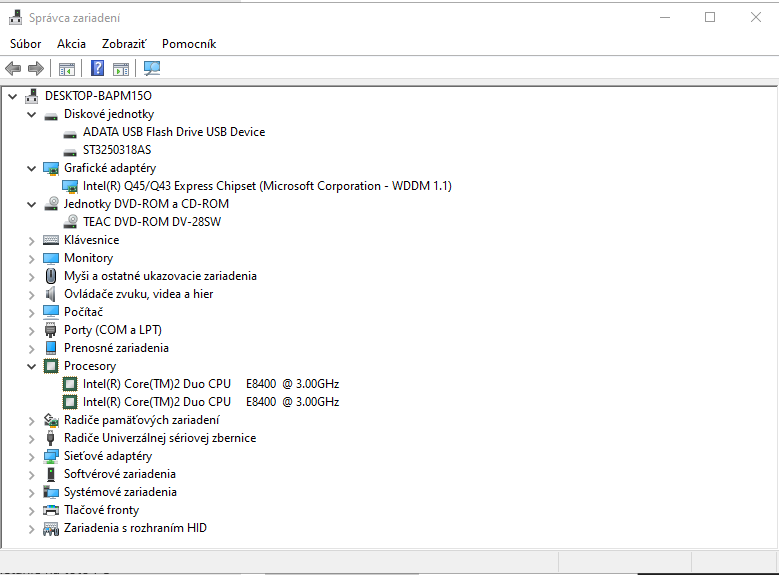
Task: Click the Porty (COM a LPT) connector icon
Action: pos(51,330)
